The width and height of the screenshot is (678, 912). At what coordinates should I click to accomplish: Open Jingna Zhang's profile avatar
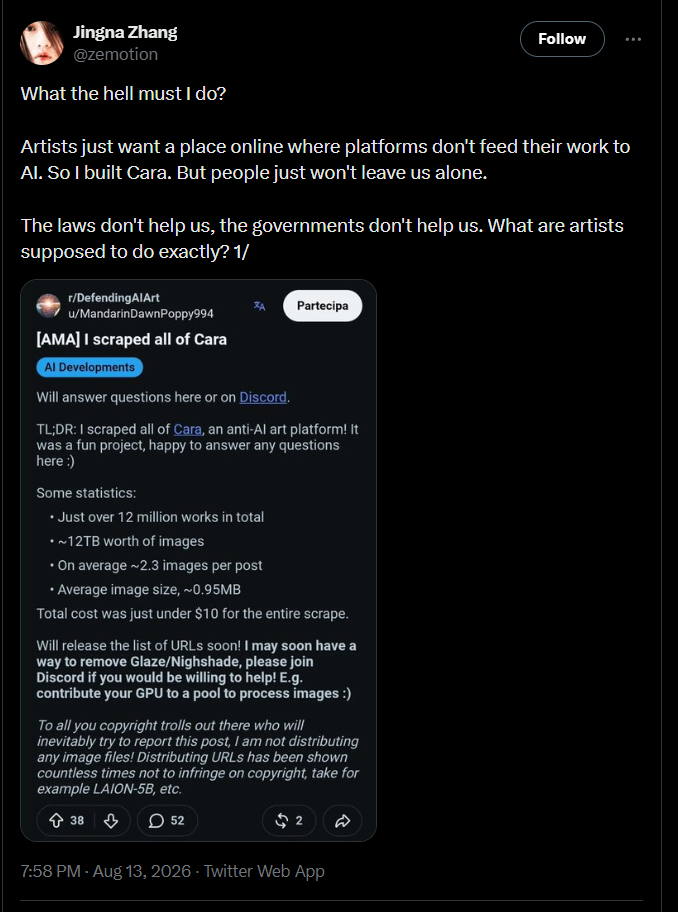tap(41, 43)
